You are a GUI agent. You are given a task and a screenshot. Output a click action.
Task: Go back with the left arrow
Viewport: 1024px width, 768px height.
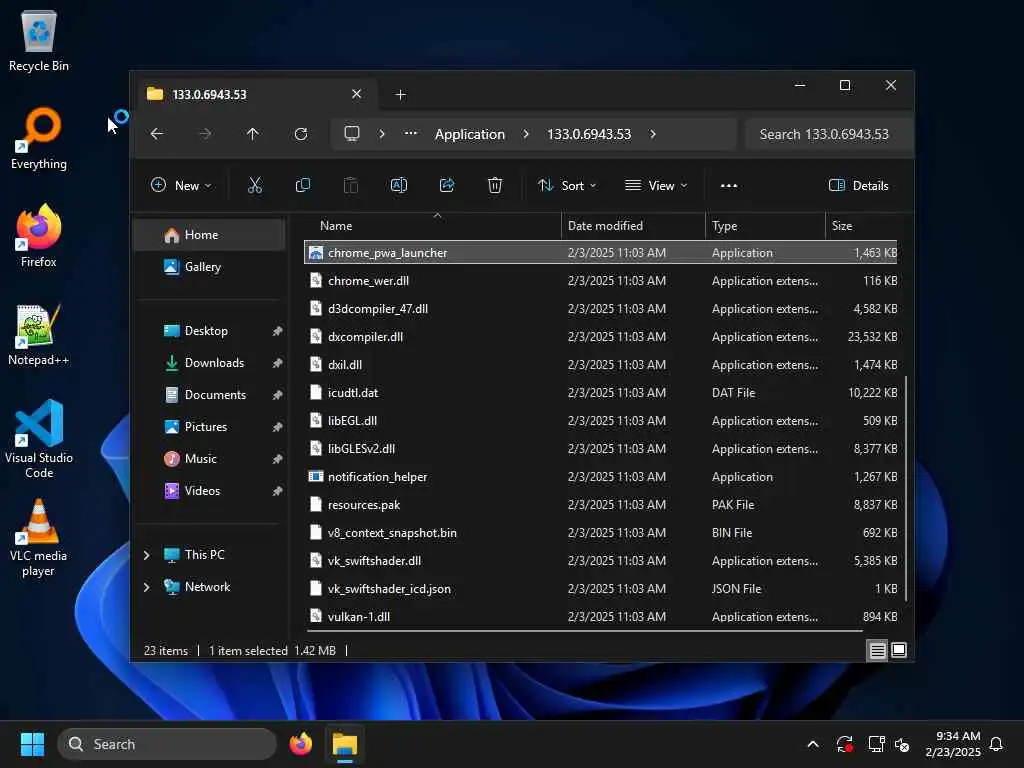pos(157,134)
